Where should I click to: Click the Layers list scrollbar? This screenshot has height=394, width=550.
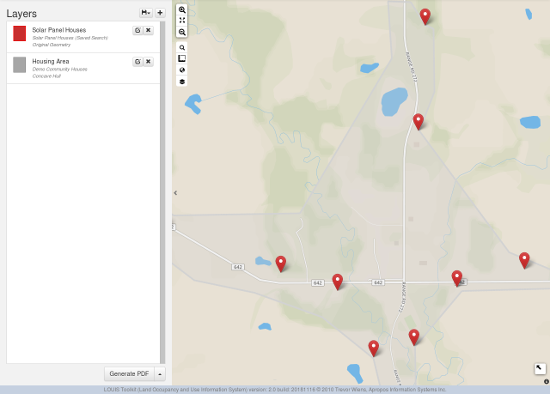click(x=162, y=192)
